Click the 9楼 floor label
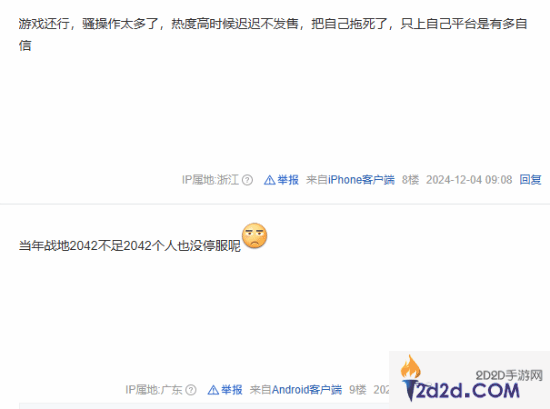Viewport: 550px width, 409px height. coord(358,390)
